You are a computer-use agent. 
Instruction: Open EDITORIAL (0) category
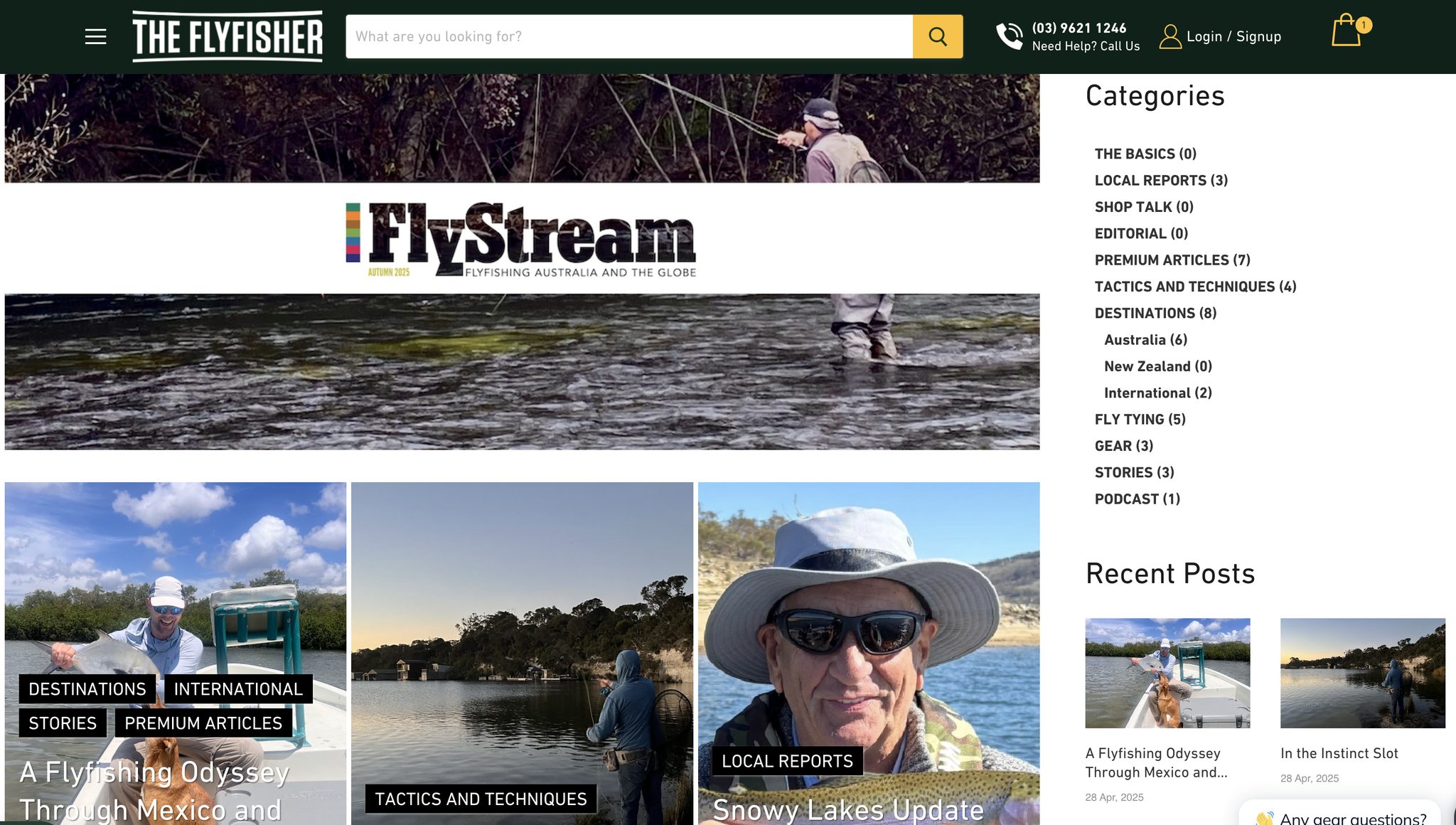[x=1141, y=233]
